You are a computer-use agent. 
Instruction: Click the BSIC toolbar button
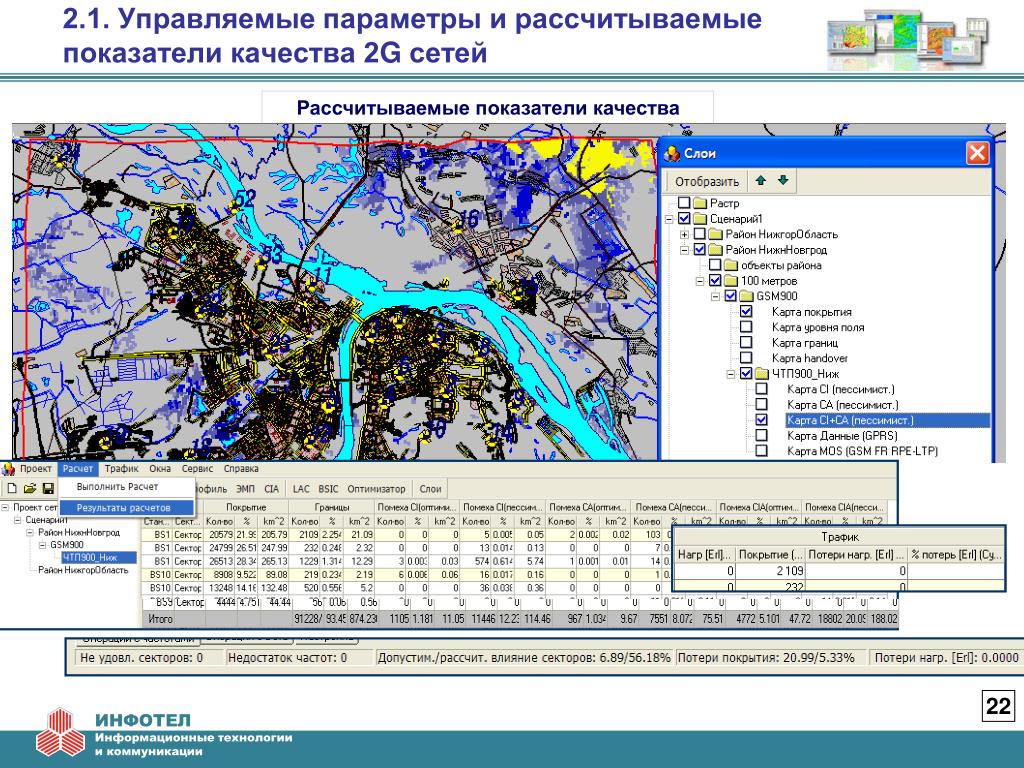tap(328, 488)
